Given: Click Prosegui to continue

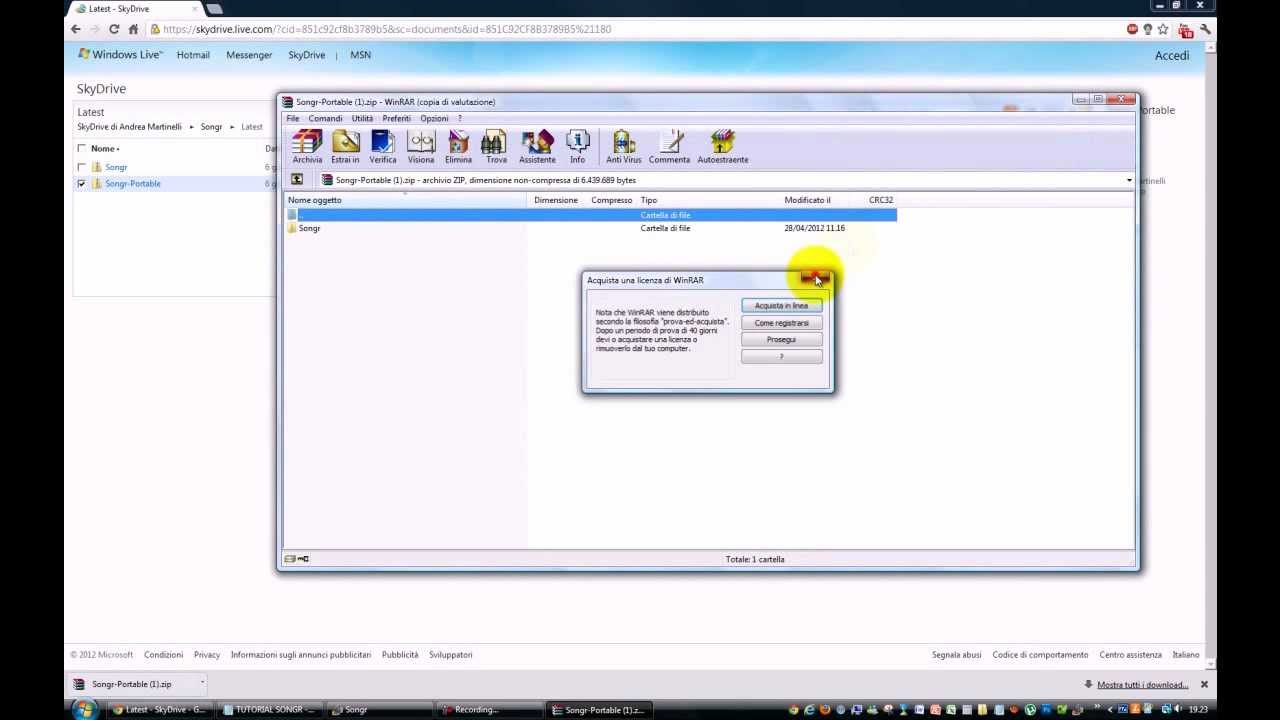Looking at the screenshot, I should click(782, 340).
